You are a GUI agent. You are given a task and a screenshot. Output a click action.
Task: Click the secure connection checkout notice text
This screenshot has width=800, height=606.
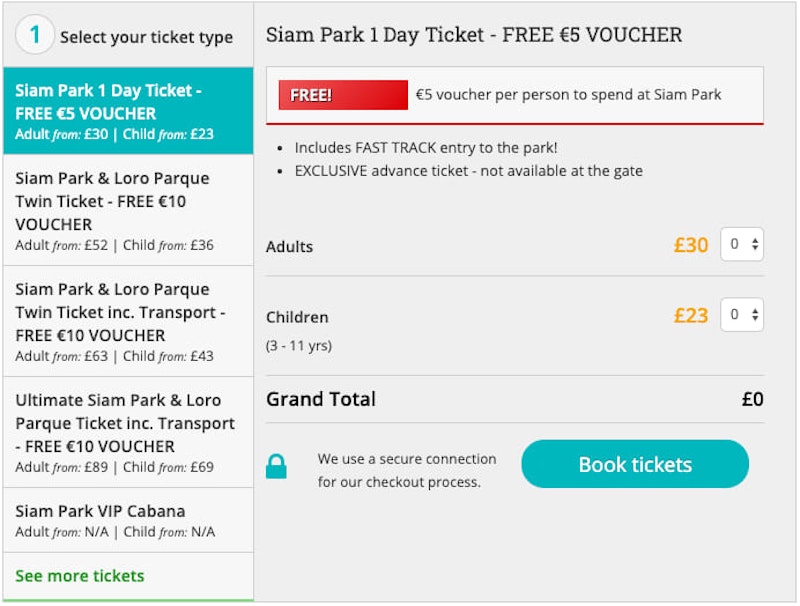(407, 470)
